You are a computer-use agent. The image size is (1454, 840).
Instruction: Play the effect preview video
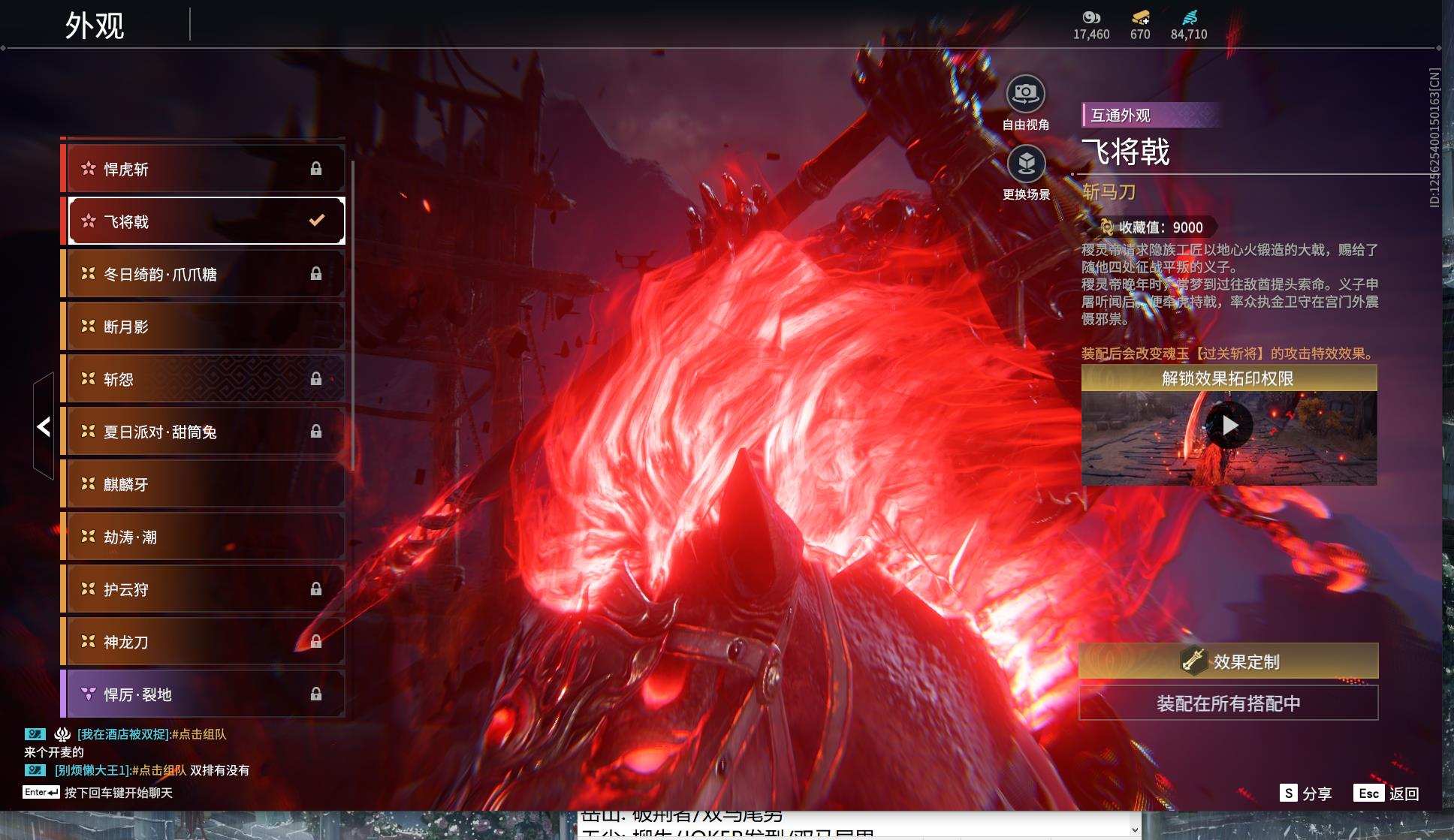tap(1229, 425)
